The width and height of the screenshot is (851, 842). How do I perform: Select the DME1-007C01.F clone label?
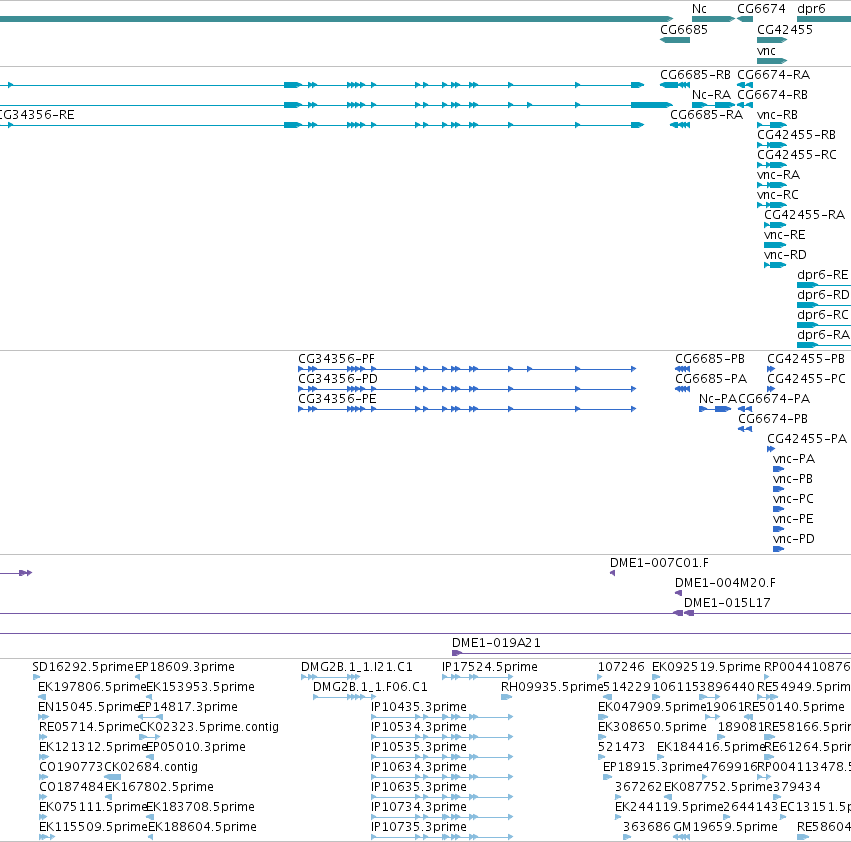tap(659, 563)
